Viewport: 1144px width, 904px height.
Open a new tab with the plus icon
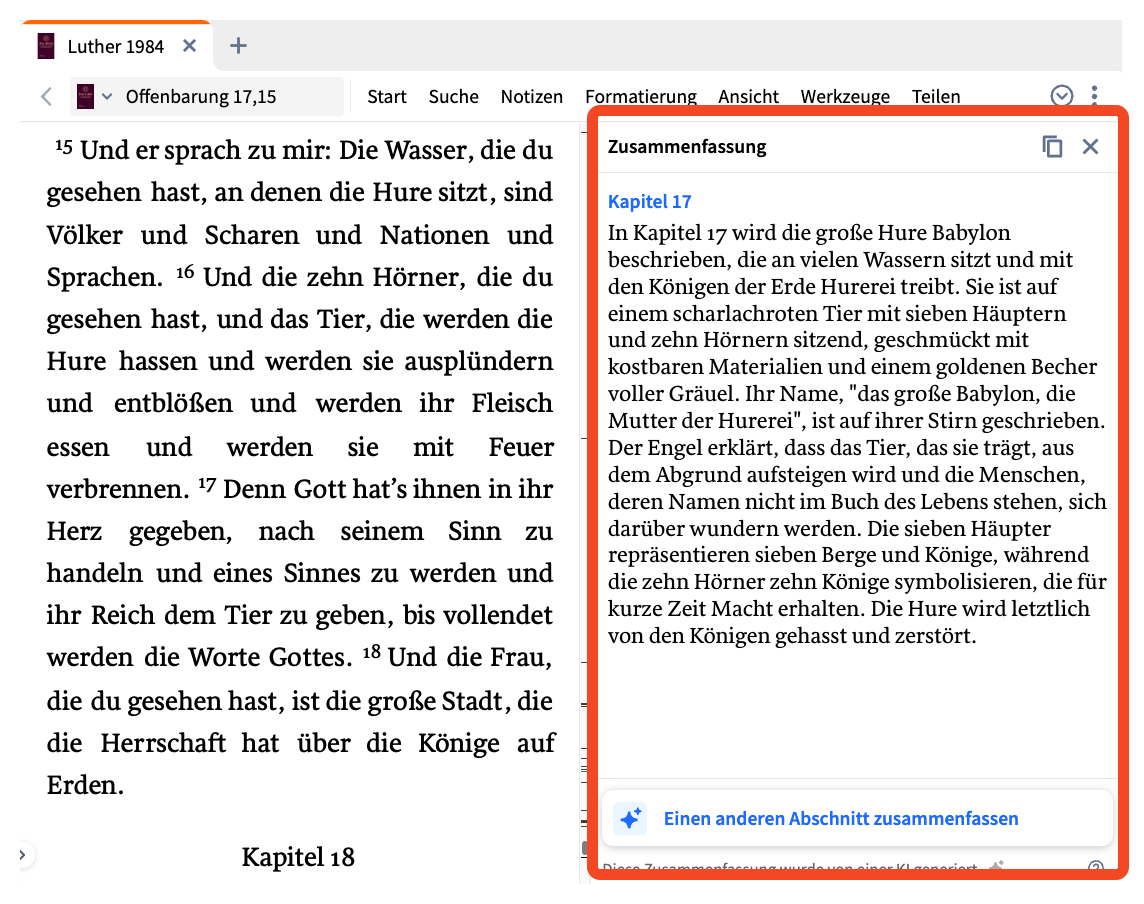click(238, 46)
